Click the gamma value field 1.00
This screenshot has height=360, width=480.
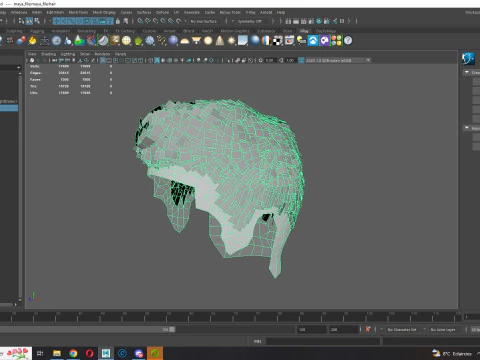290,60
